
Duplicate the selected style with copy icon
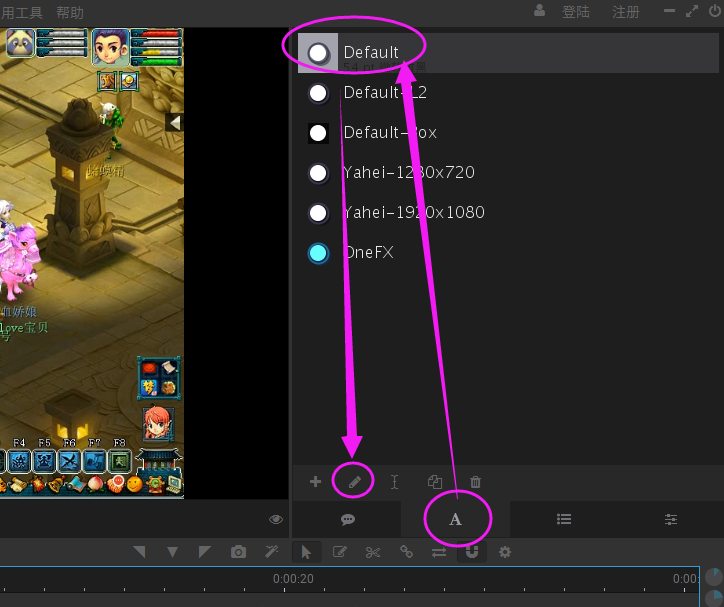click(x=434, y=482)
